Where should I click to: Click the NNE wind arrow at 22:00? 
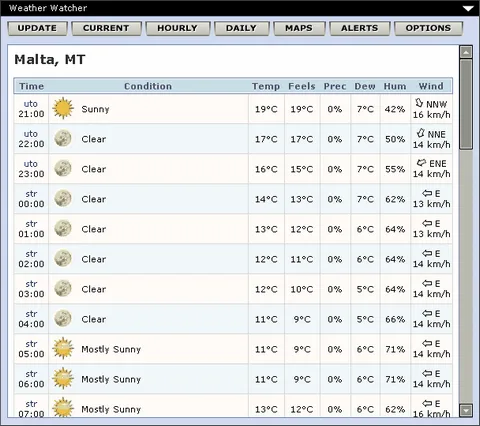(x=421, y=133)
